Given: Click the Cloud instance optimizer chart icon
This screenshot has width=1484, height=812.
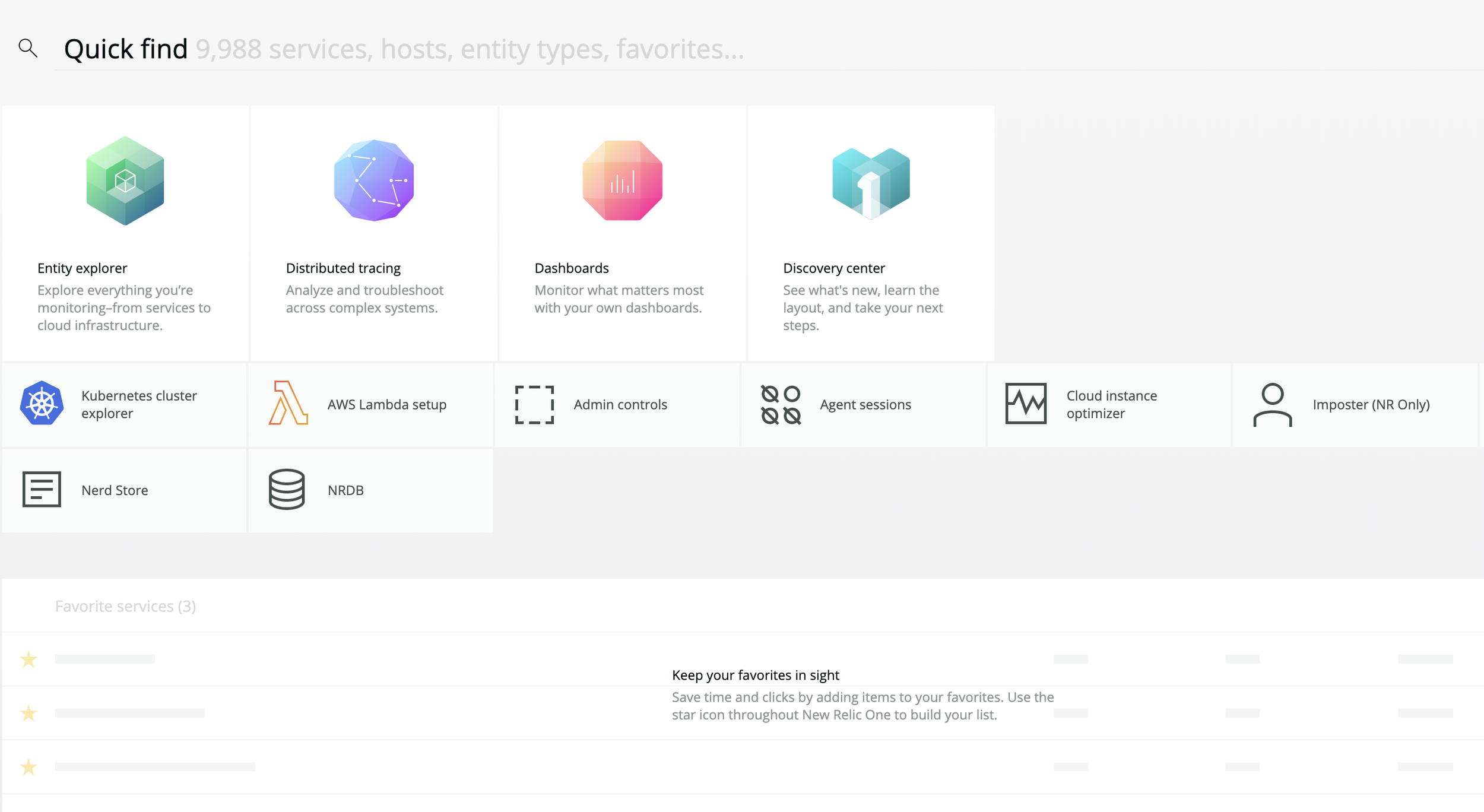Looking at the screenshot, I should click(x=1026, y=404).
